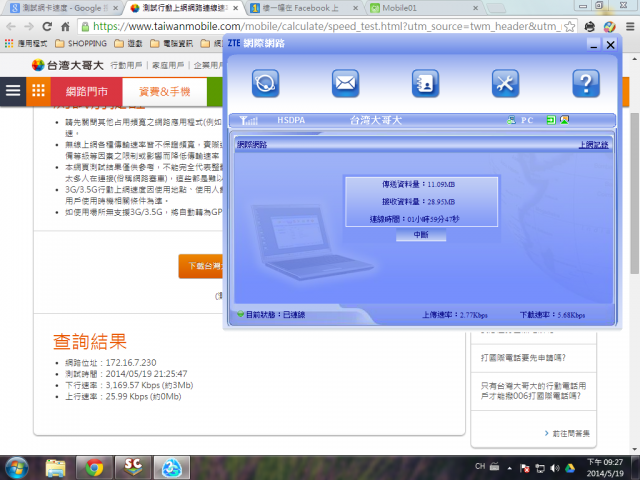
Task: Open the 家庭用戶 link
Action: 168,65
